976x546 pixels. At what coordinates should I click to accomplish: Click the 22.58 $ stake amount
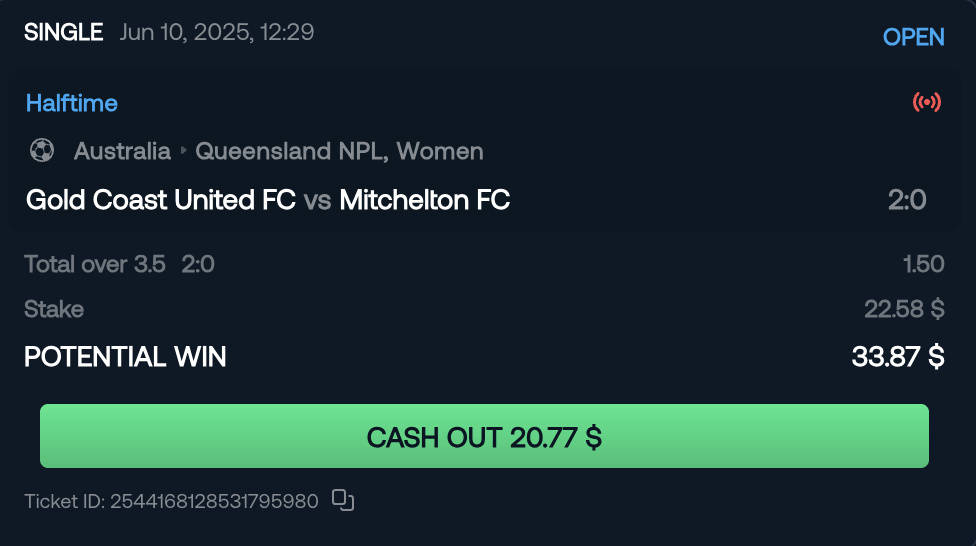904,309
